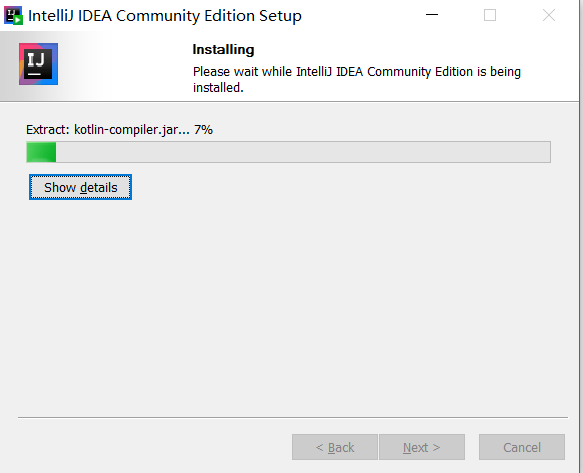Click the disabled maximize window button
The height and width of the screenshot is (473, 583).
coord(490,15)
